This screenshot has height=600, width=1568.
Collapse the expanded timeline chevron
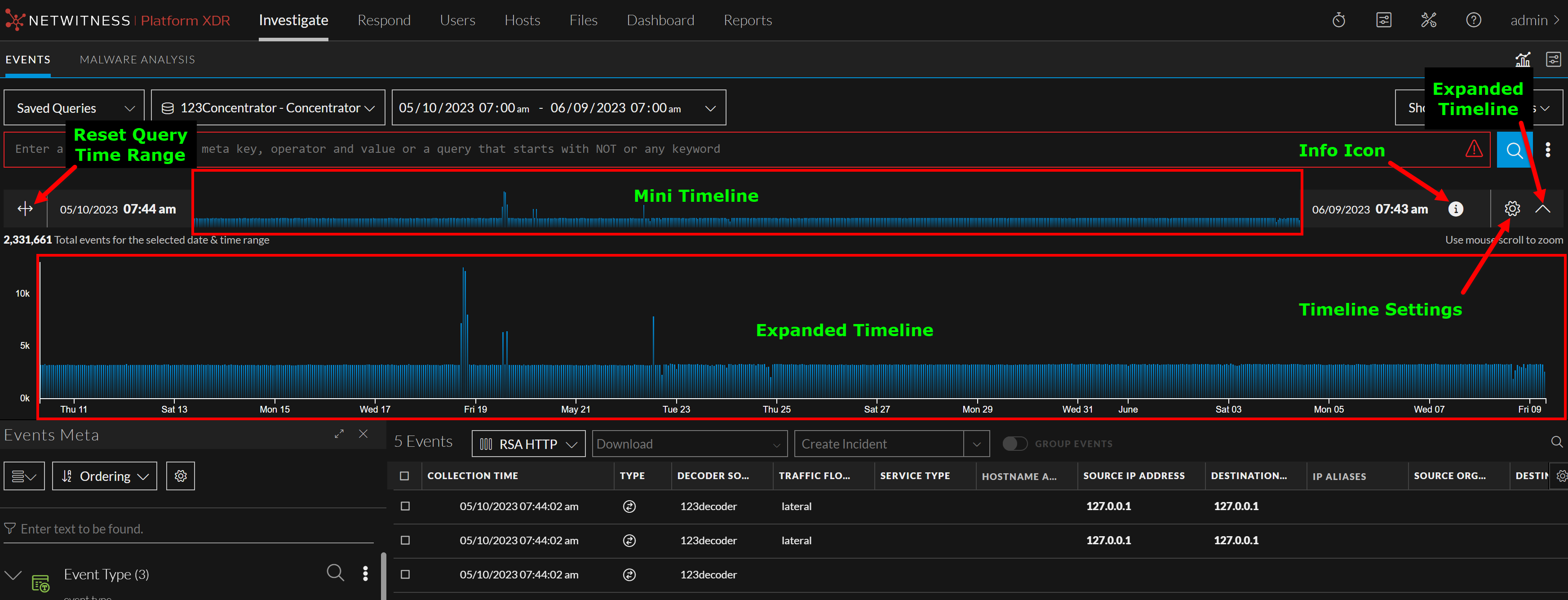pyautogui.click(x=1542, y=209)
